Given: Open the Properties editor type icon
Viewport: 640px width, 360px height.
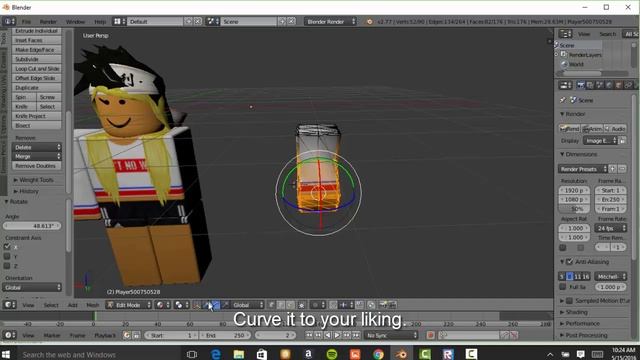Looking at the screenshot, I should tap(565, 85).
